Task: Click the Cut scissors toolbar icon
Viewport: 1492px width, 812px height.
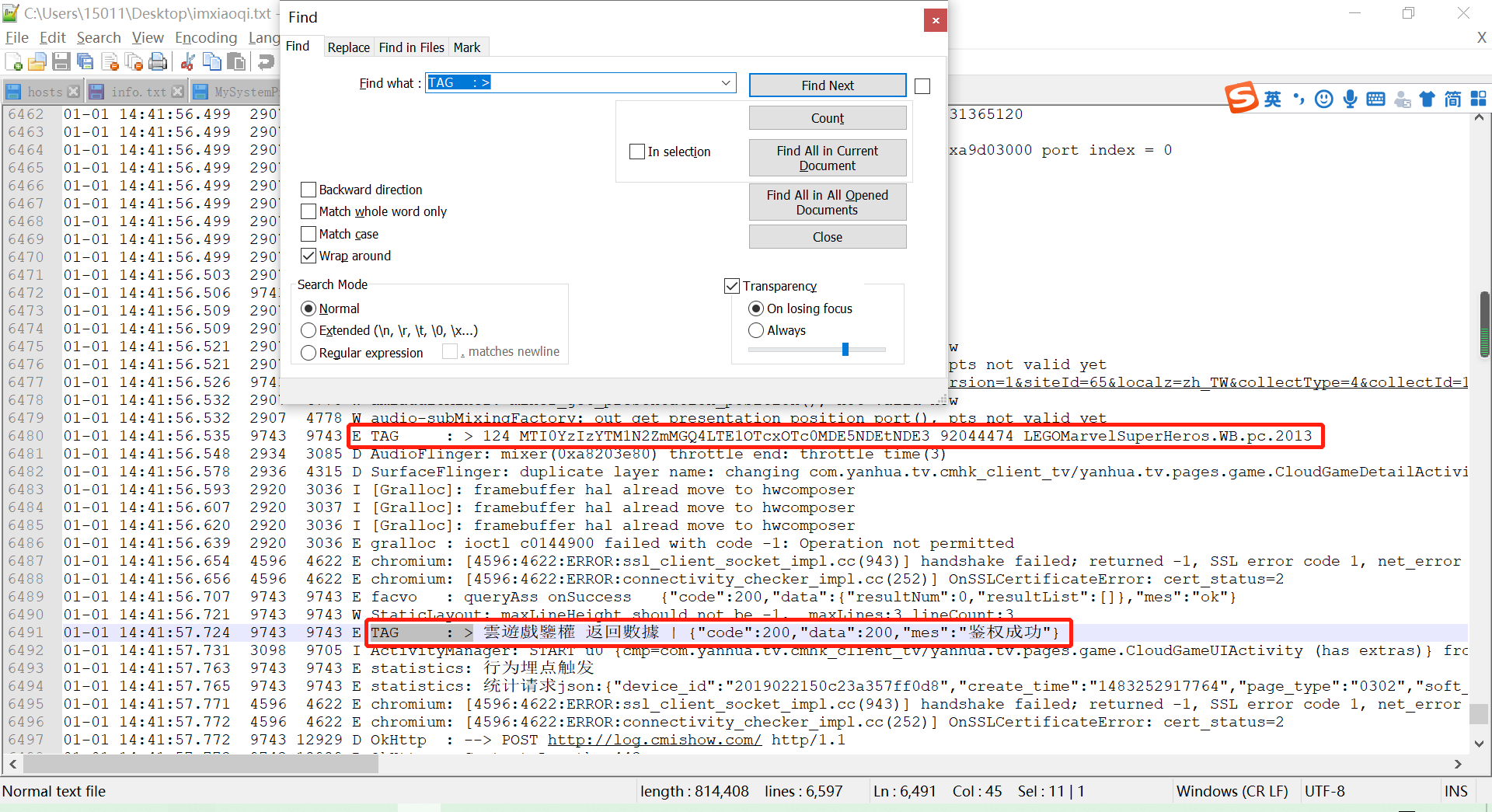Action: click(x=187, y=62)
